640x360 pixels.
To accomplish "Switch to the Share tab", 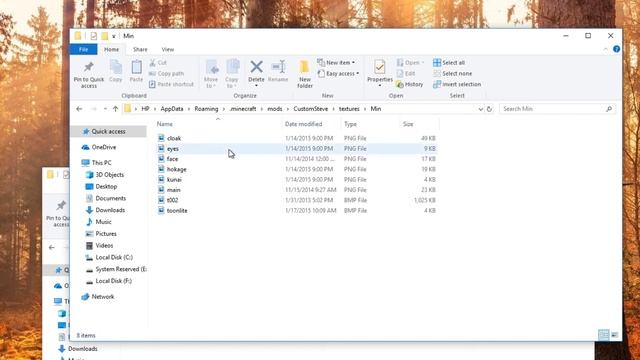I will [x=140, y=49].
